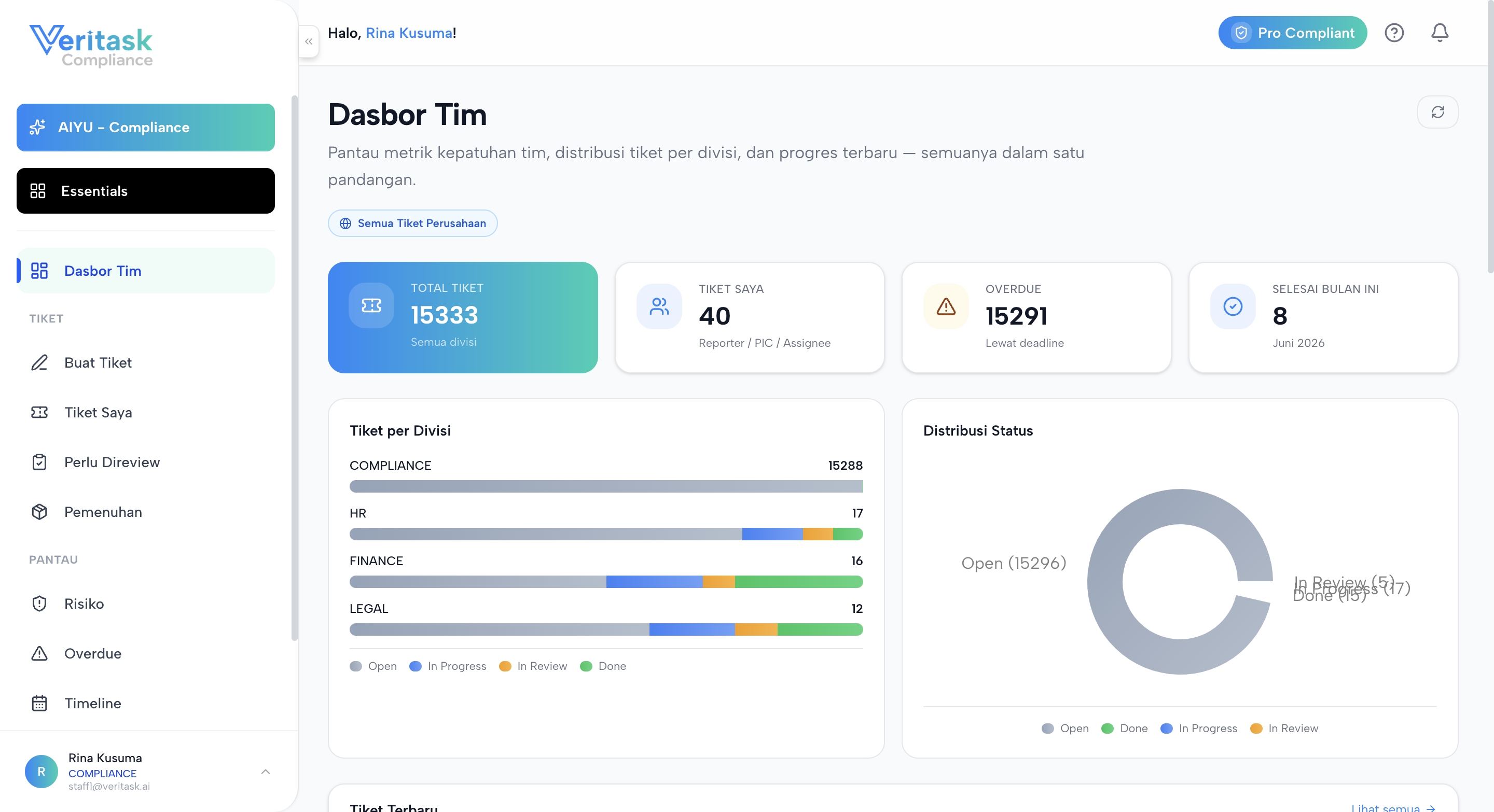Click the notification bell icon
The width and height of the screenshot is (1494, 812).
pyautogui.click(x=1440, y=33)
